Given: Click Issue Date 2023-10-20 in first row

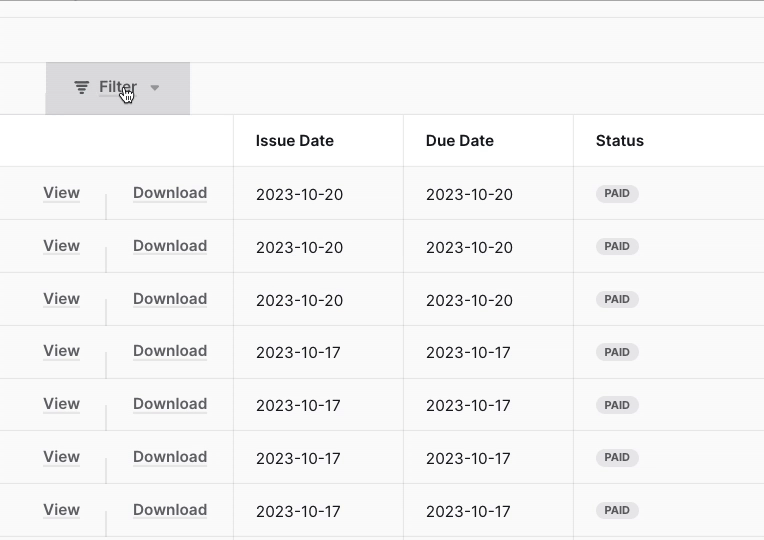Looking at the screenshot, I should (300, 194).
